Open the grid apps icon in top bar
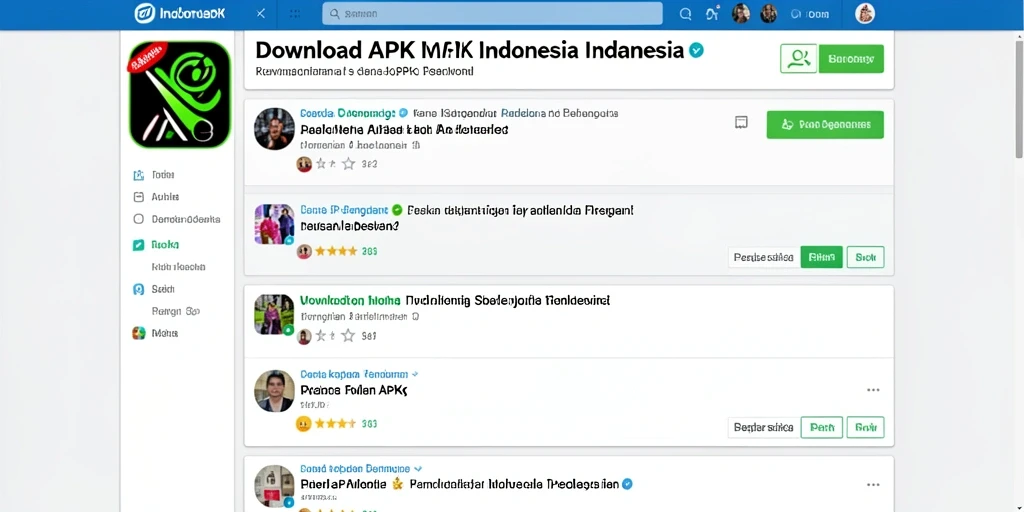This screenshot has width=1024, height=512. tap(295, 13)
